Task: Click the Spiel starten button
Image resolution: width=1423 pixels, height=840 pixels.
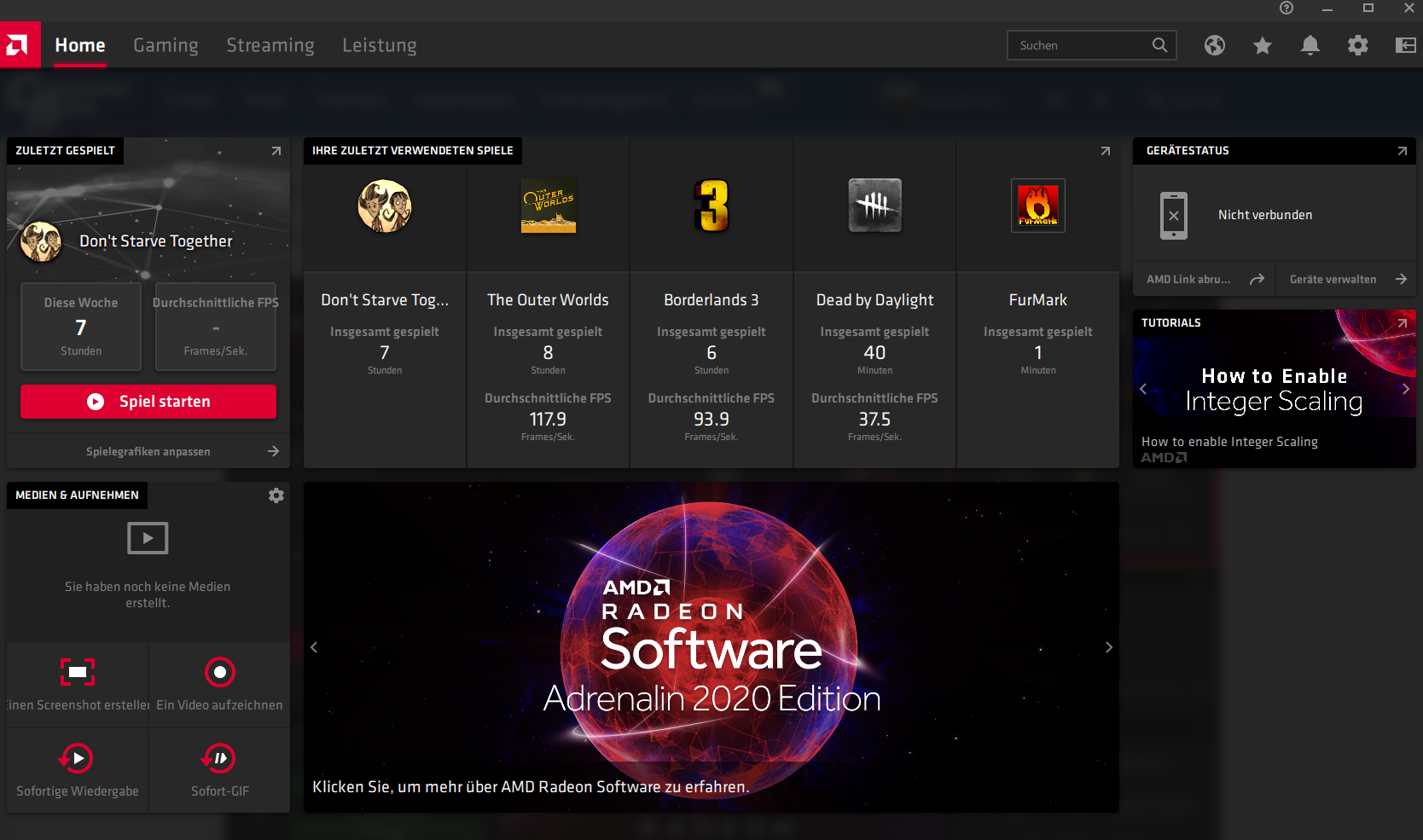Action: coord(148,402)
